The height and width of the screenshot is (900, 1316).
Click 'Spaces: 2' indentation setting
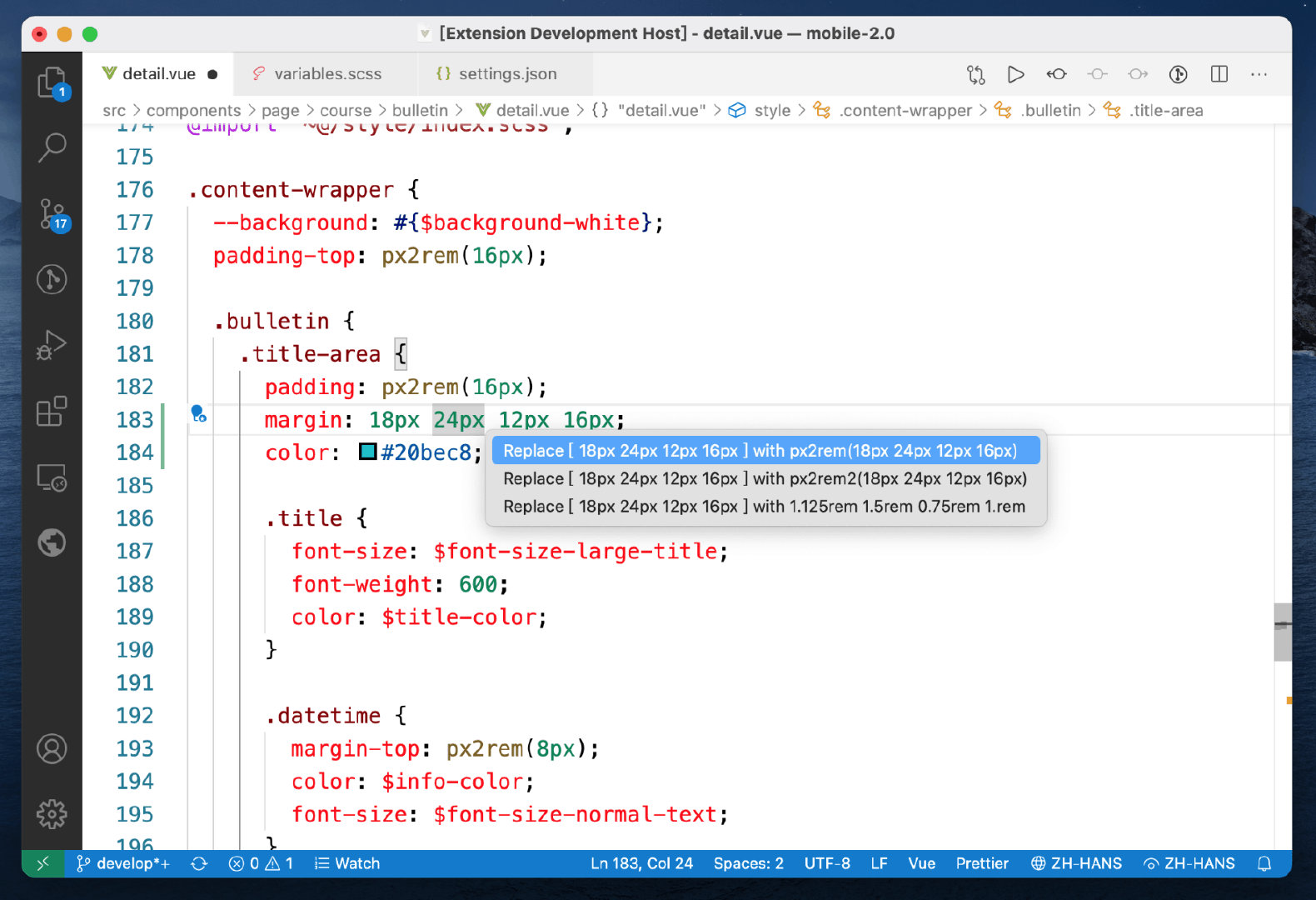pos(748,863)
